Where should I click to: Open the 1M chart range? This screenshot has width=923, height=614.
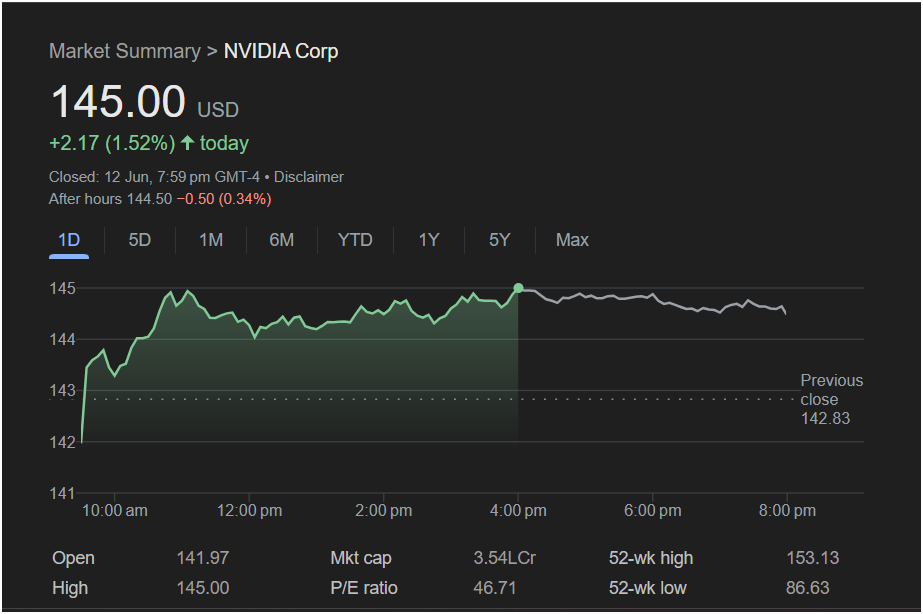211,240
